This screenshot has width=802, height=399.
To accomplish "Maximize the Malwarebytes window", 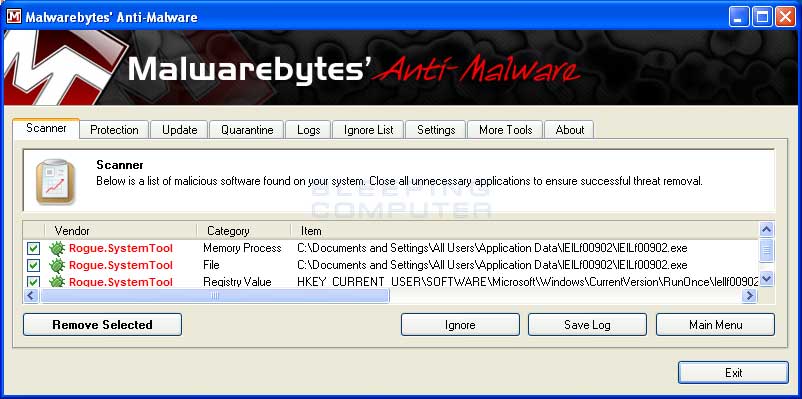I will coord(762,17).
